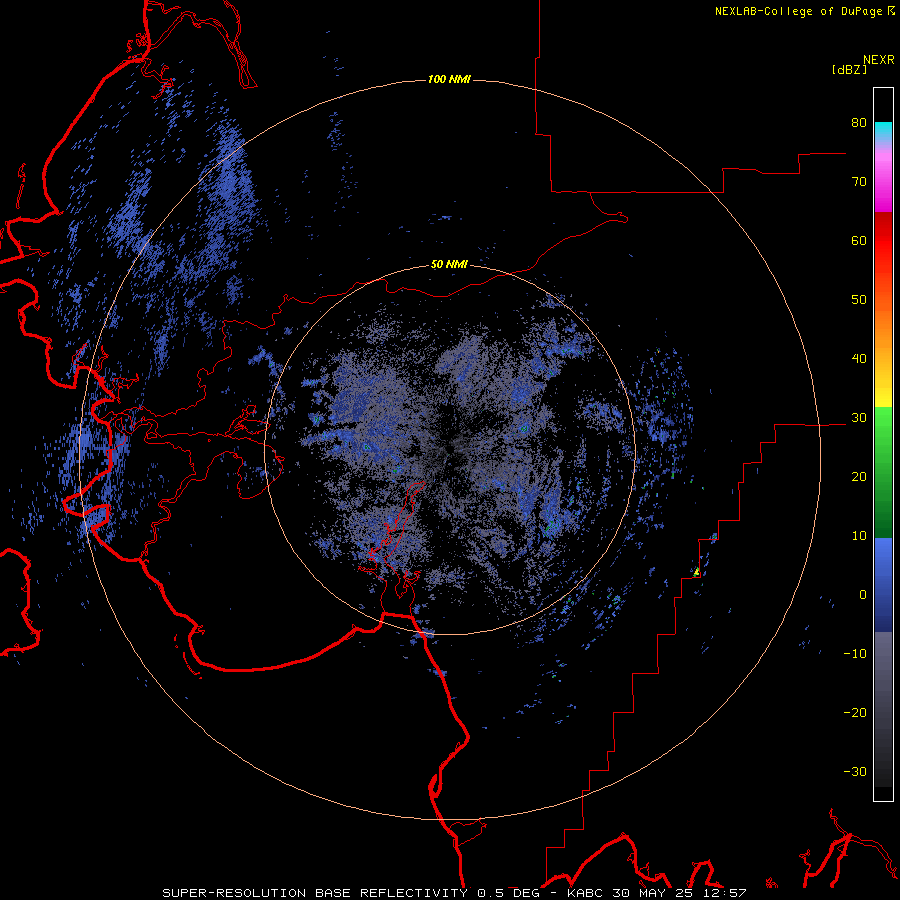Click the SUPER-RESOLUTION BASE REFLECTIVITY caption text
900x900 pixels.
(315, 893)
